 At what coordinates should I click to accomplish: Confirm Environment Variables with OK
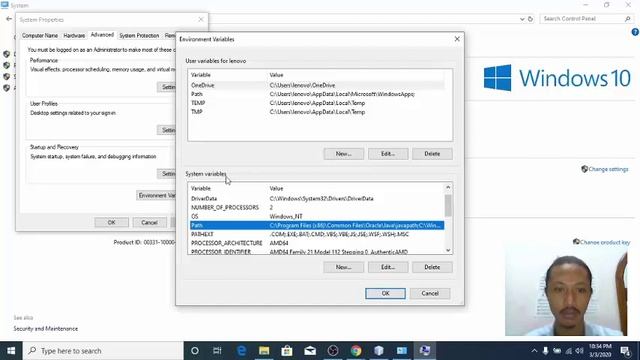tap(385, 293)
